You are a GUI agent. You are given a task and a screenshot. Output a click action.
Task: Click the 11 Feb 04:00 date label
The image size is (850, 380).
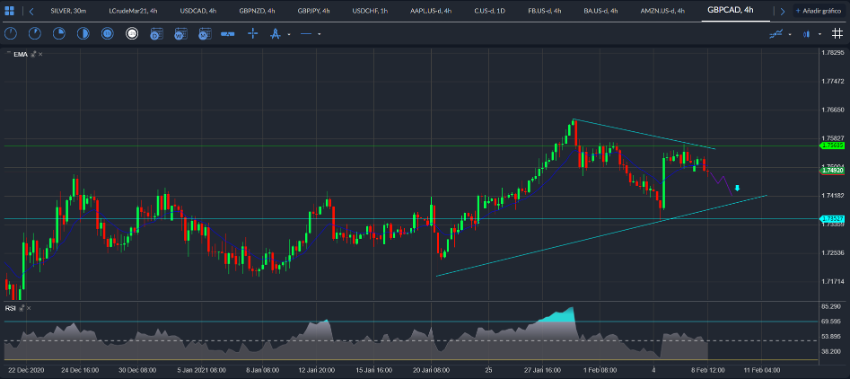pyautogui.click(x=762, y=370)
